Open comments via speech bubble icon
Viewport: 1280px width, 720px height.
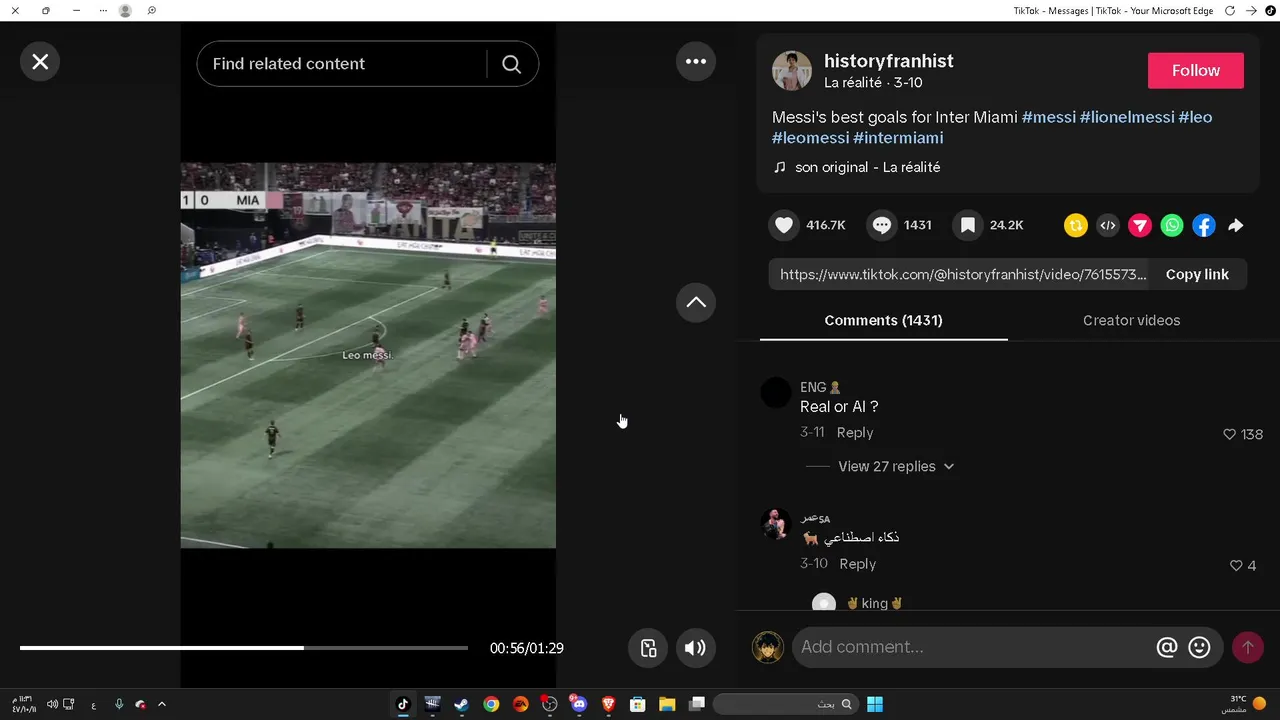882,225
